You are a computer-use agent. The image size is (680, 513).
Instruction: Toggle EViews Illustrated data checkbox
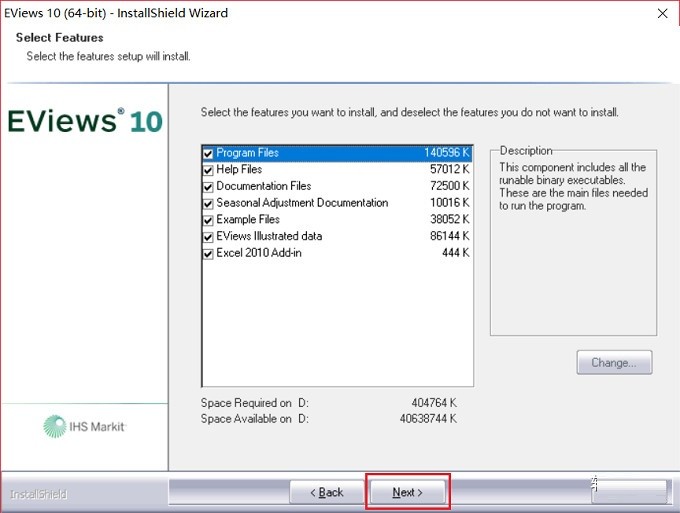[208, 237]
